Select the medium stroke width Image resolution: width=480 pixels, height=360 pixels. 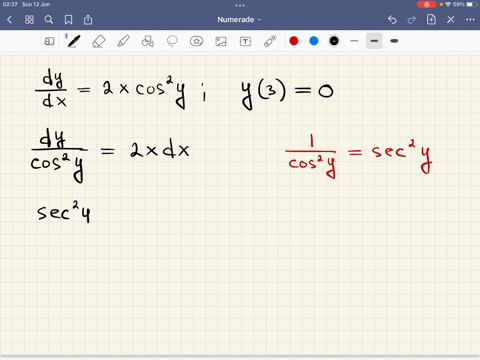point(374,41)
